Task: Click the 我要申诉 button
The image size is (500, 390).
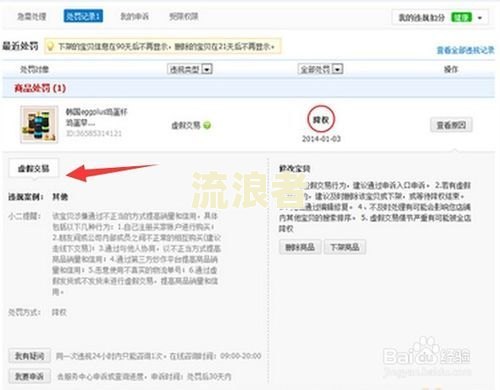Action: coord(29,376)
